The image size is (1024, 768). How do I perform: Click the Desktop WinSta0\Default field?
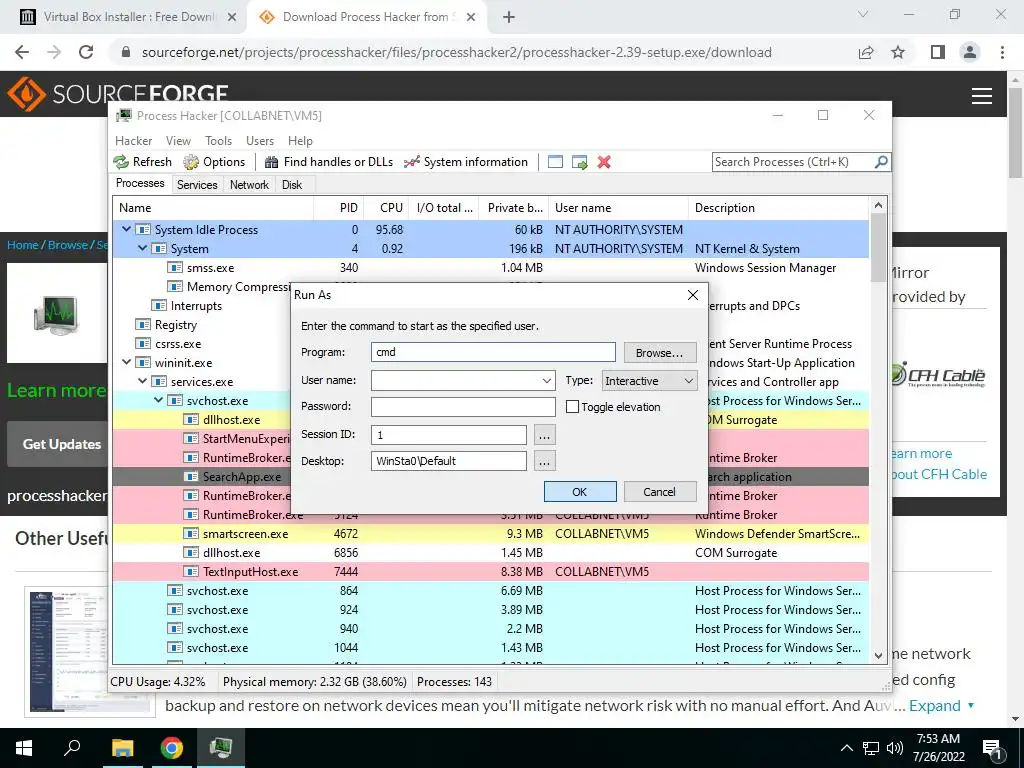pyautogui.click(x=449, y=461)
